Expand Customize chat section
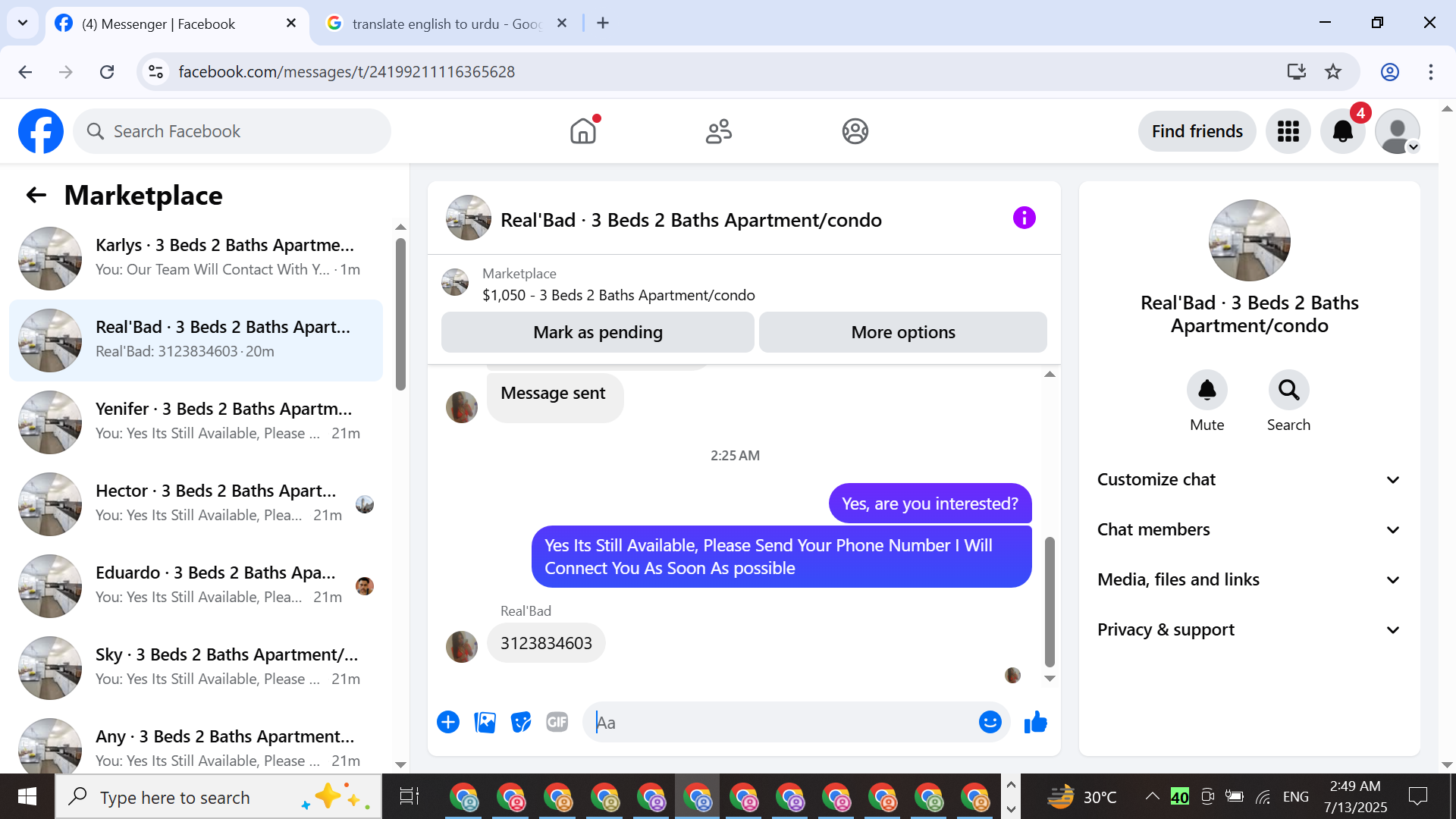This screenshot has height=819, width=1456. click(1249, 479)
